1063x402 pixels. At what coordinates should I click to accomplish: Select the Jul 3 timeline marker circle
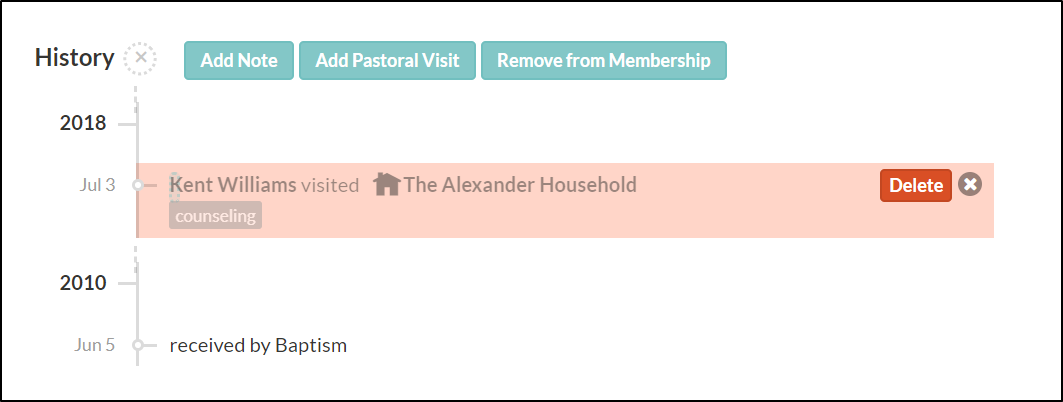pyautogui.click(x=138, y=184)
